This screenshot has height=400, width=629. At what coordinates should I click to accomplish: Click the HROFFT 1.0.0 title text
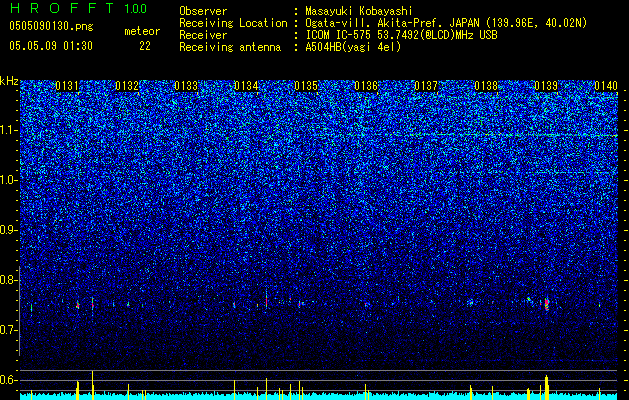tap(78, 8)
